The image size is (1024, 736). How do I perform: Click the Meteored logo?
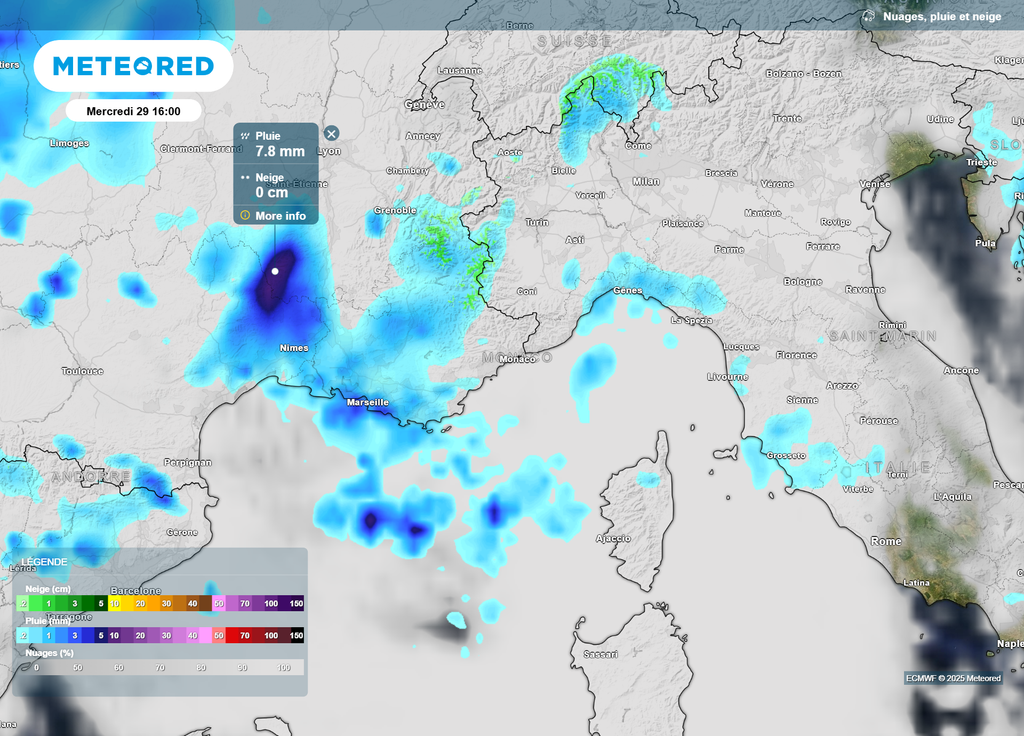(x=133, y=66)
